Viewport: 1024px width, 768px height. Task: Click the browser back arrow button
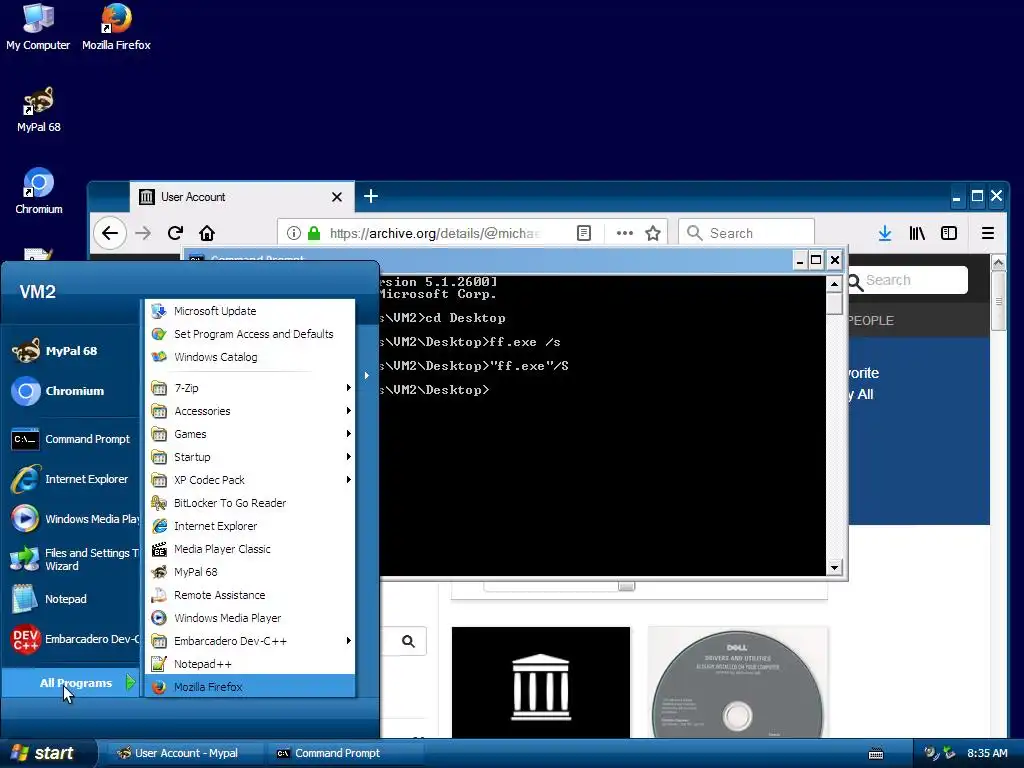tap(110, 233)
